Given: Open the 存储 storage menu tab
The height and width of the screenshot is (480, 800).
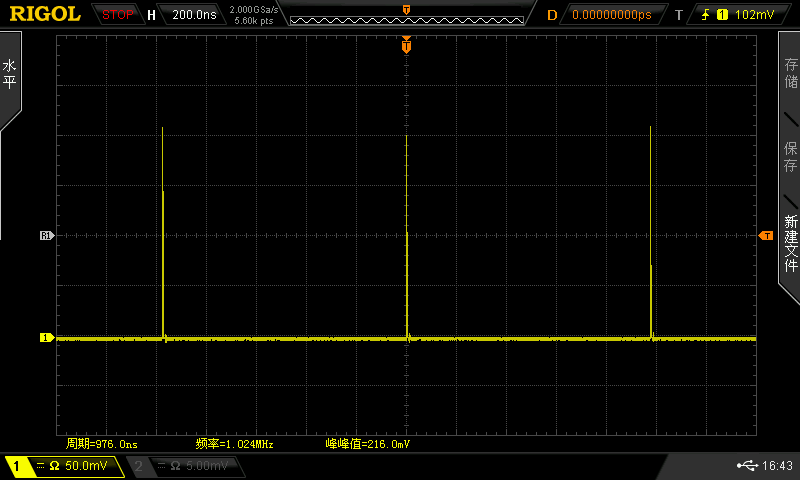Looking at the screenshot, I should [790, 73].
